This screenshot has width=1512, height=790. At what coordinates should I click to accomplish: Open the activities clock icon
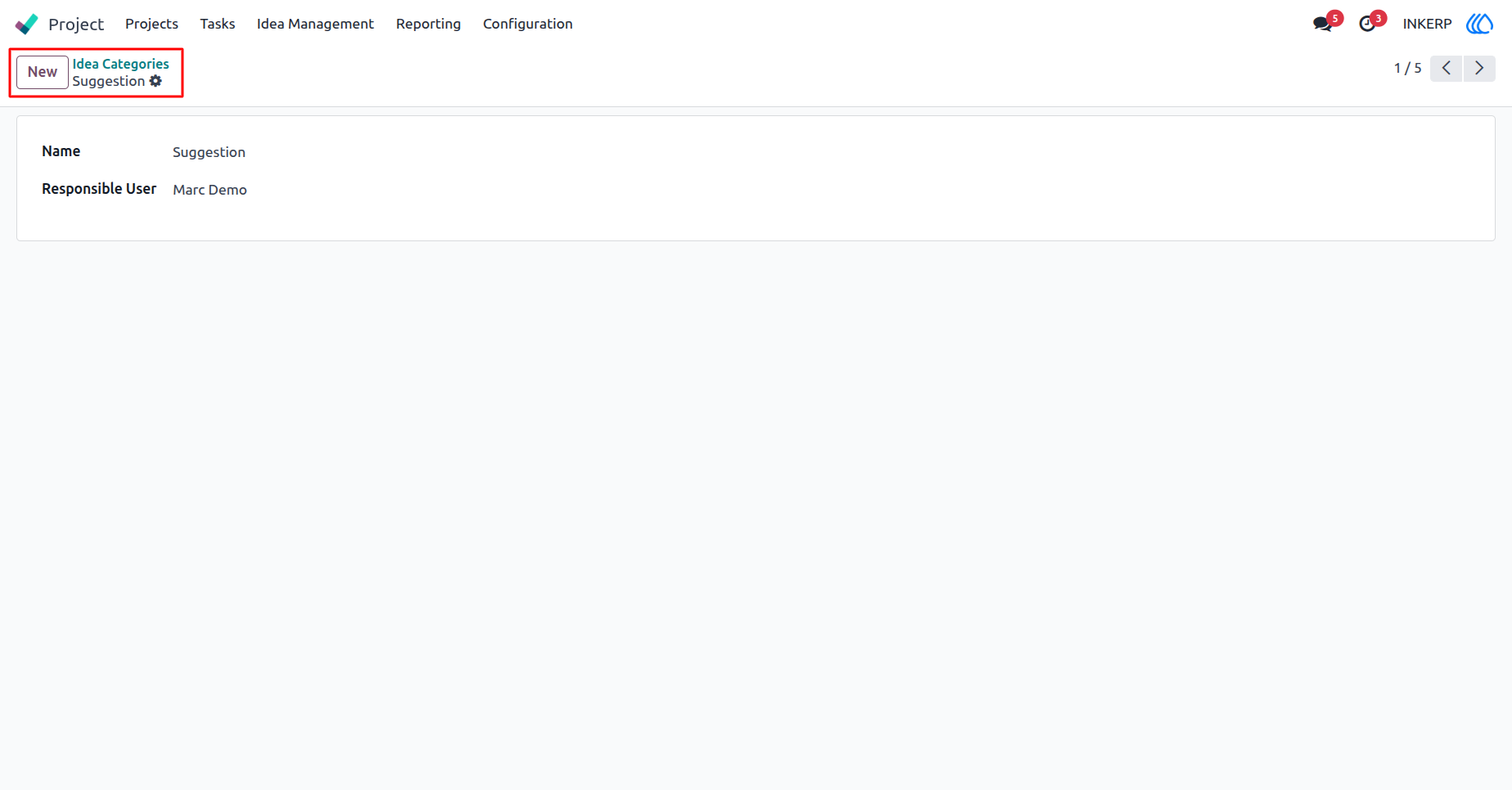pos(1367,24)
